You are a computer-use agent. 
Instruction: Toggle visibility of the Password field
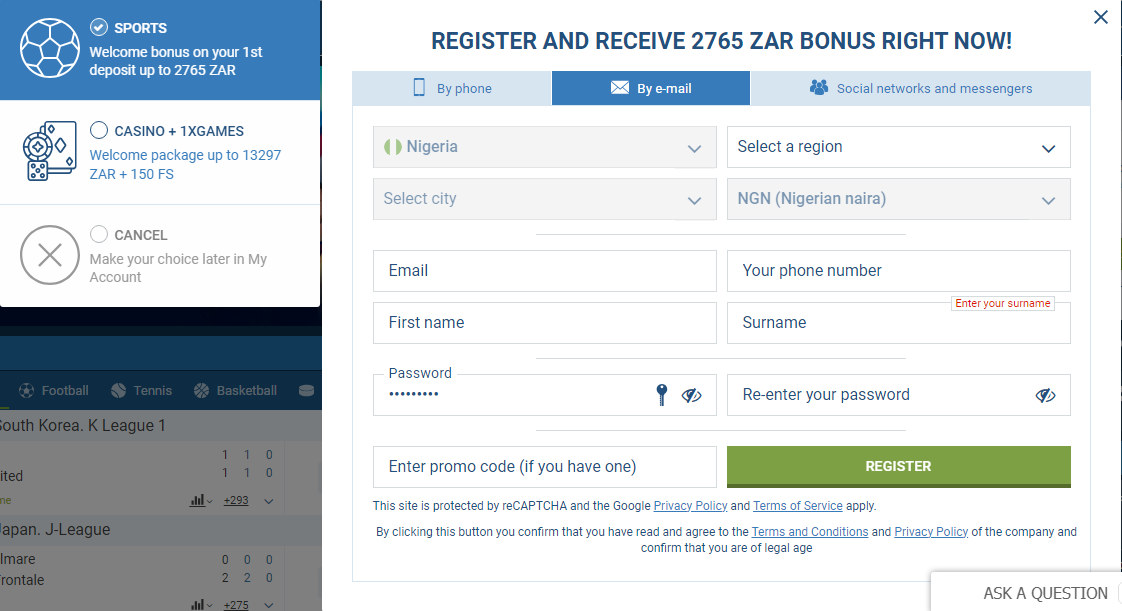pyautogui.click(x=691, y=395)
